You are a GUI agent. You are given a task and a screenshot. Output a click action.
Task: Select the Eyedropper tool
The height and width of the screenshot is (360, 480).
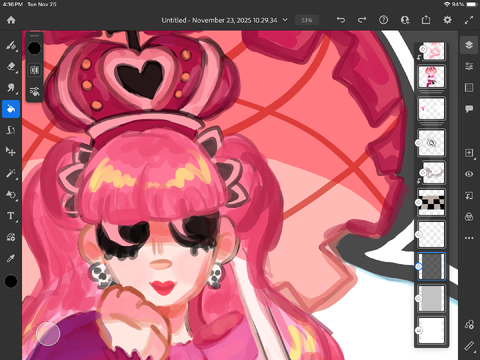[x=11, y=258]
